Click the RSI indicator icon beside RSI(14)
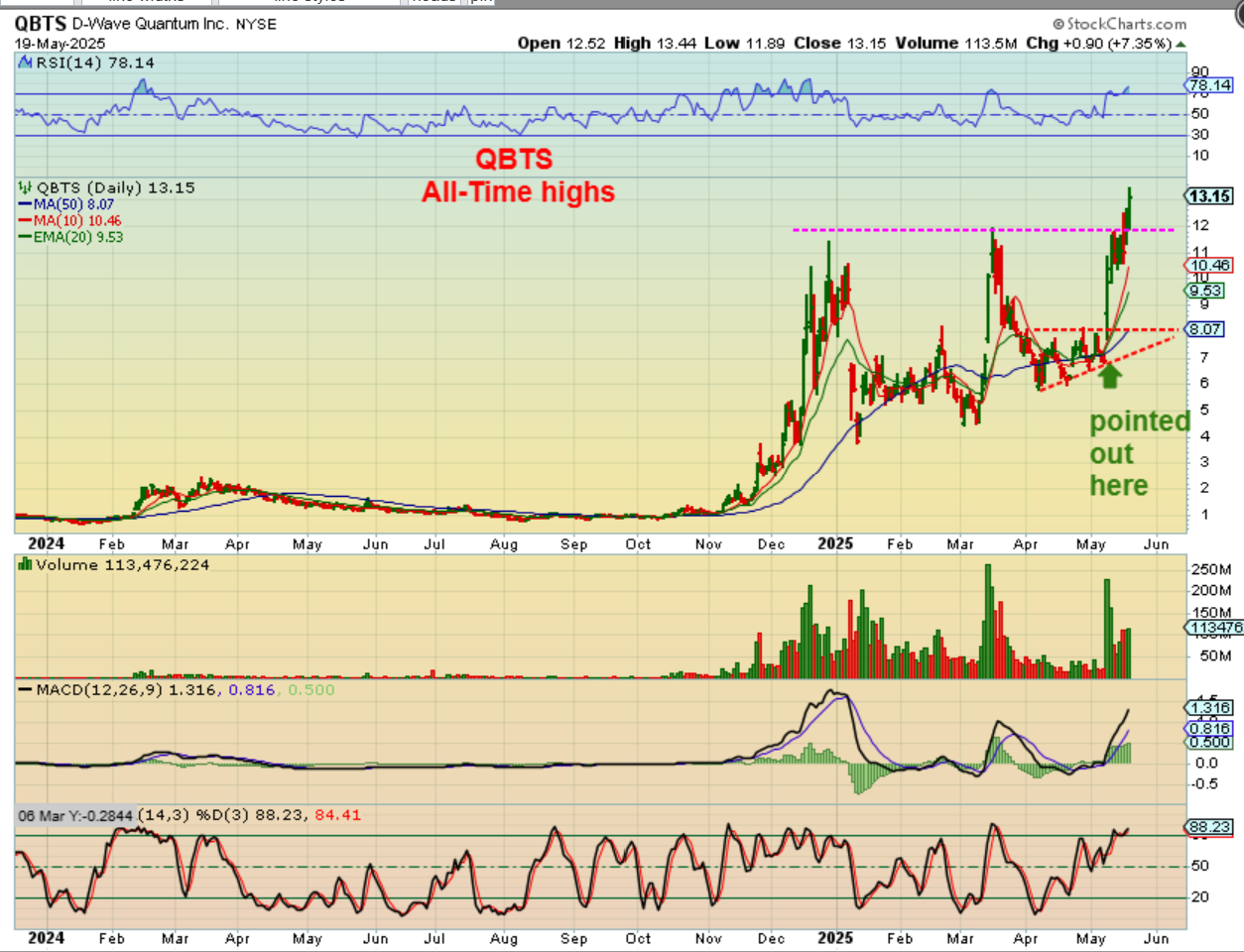Viewport: 1244px width, 952px height. click(26, 63)
